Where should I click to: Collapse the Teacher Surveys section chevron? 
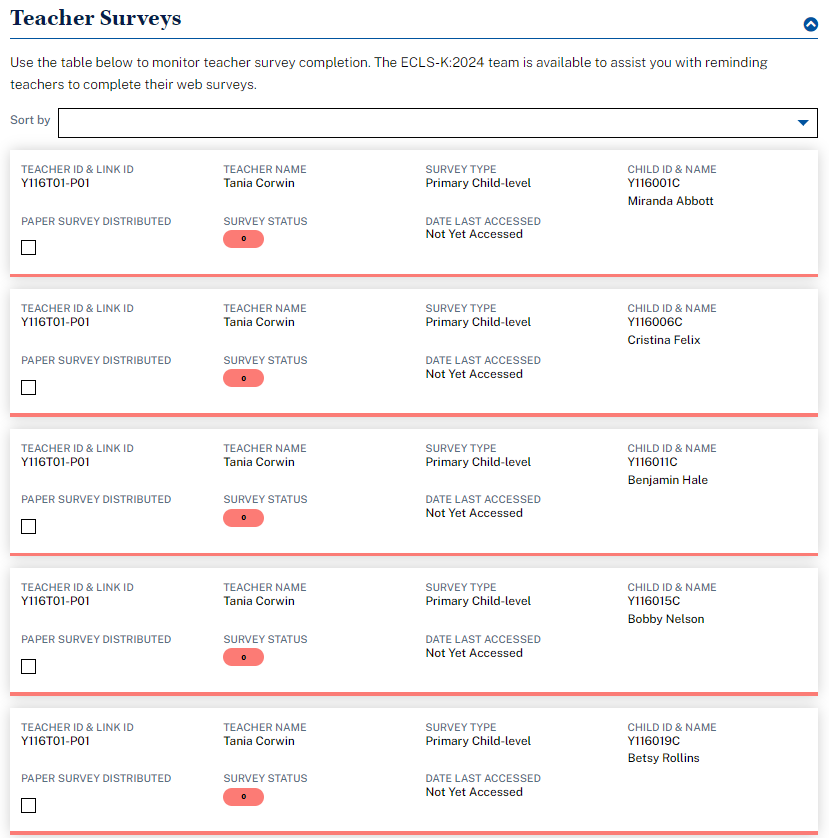click(x=810, y=25)
